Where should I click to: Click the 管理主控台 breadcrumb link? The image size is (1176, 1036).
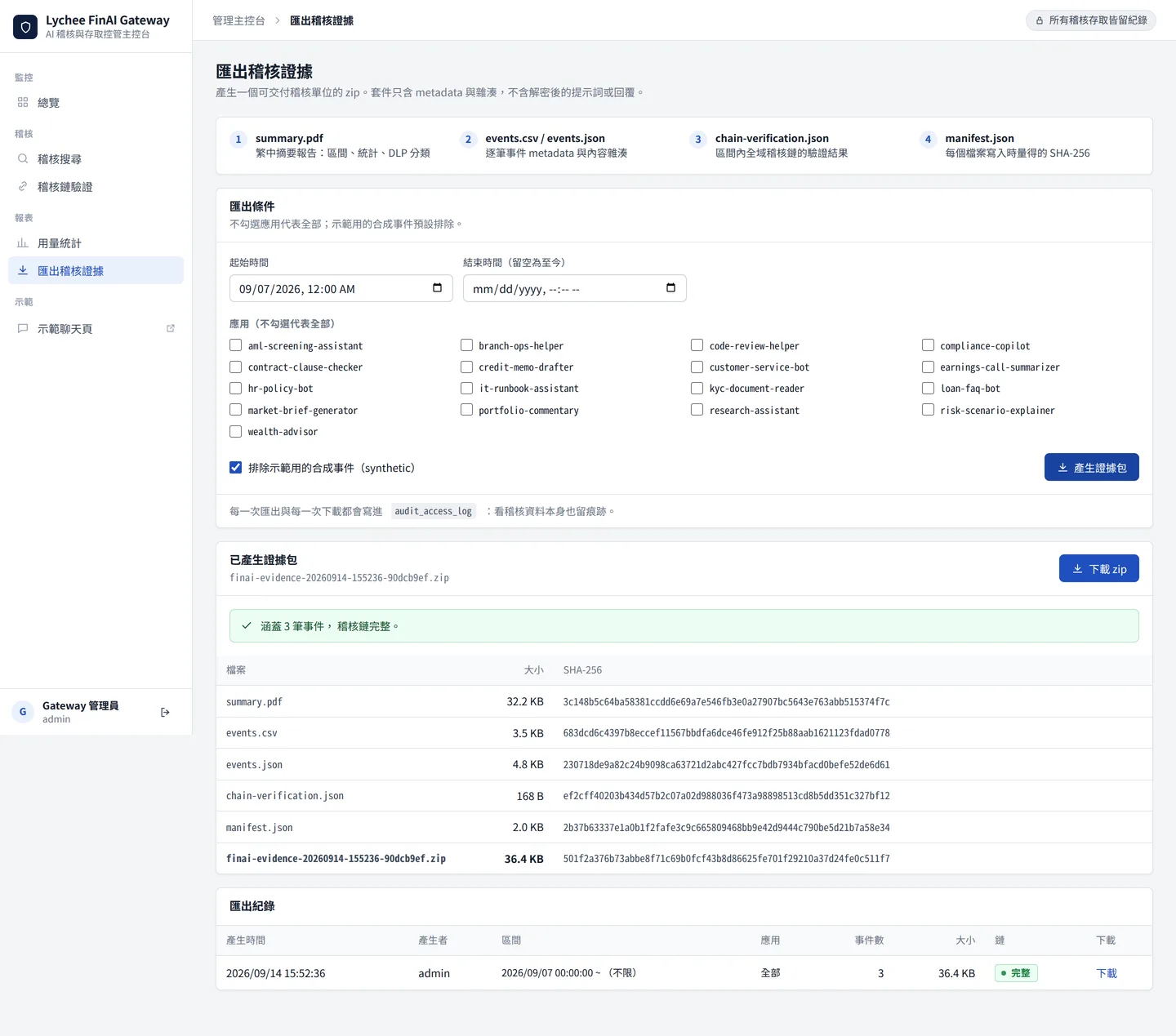click(238, 20)
